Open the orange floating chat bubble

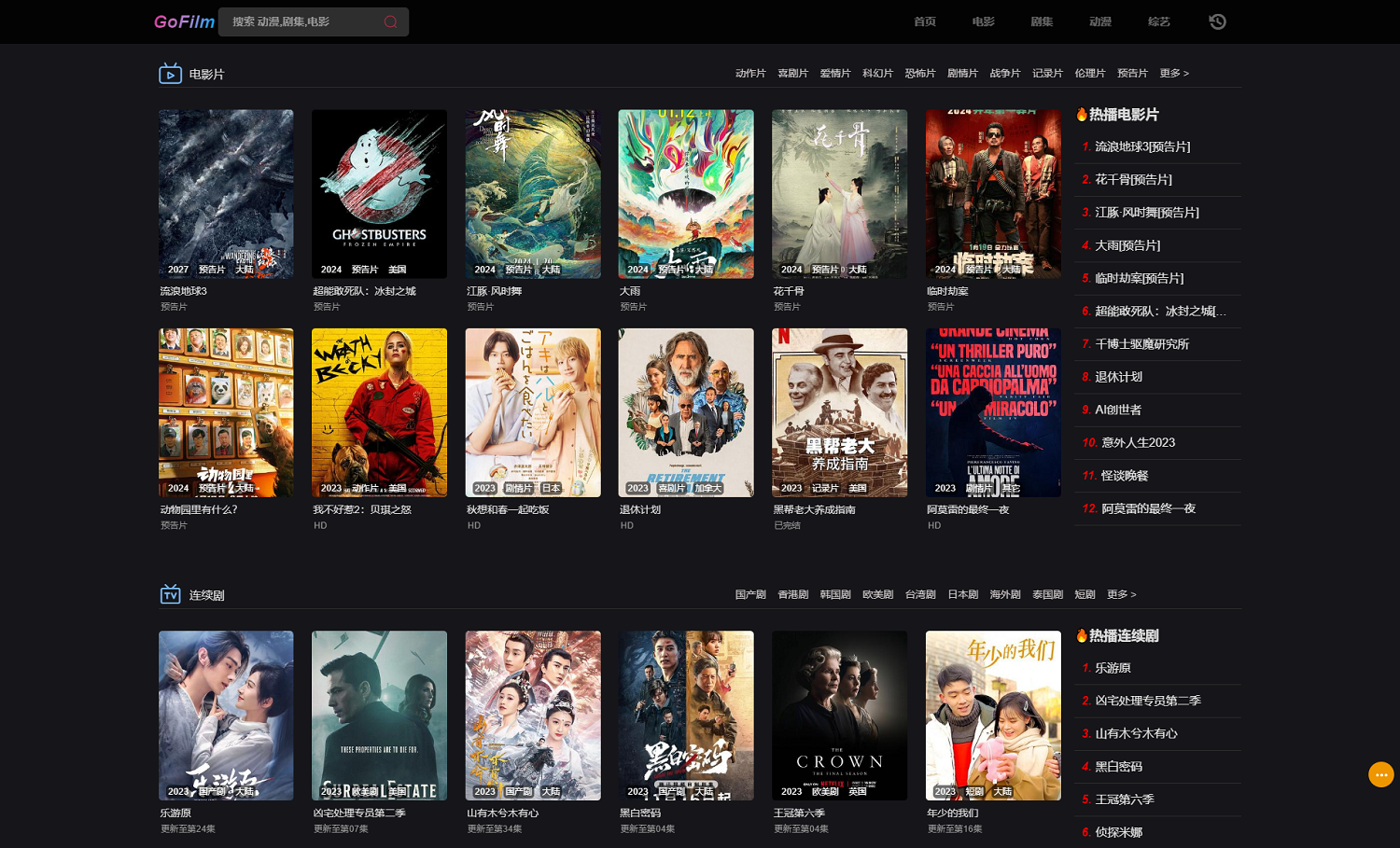(x=1381, y=774)
